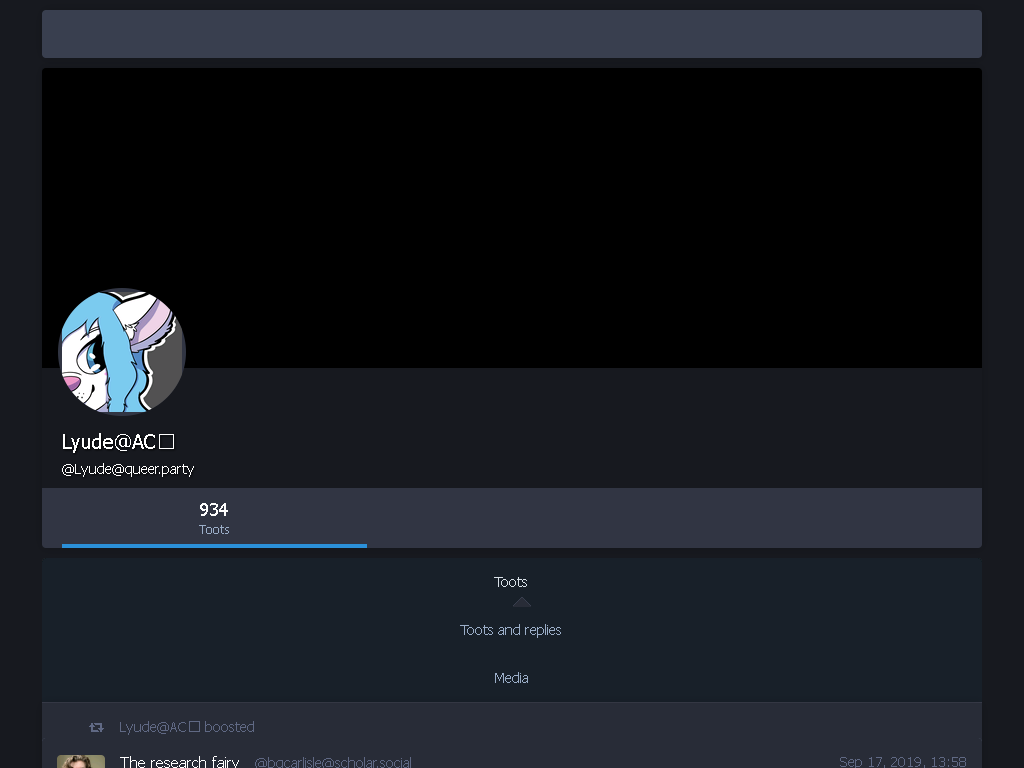Click the 934 Toots counter
This screenshot has width=1024, height=768.
[x=214, y=519]
